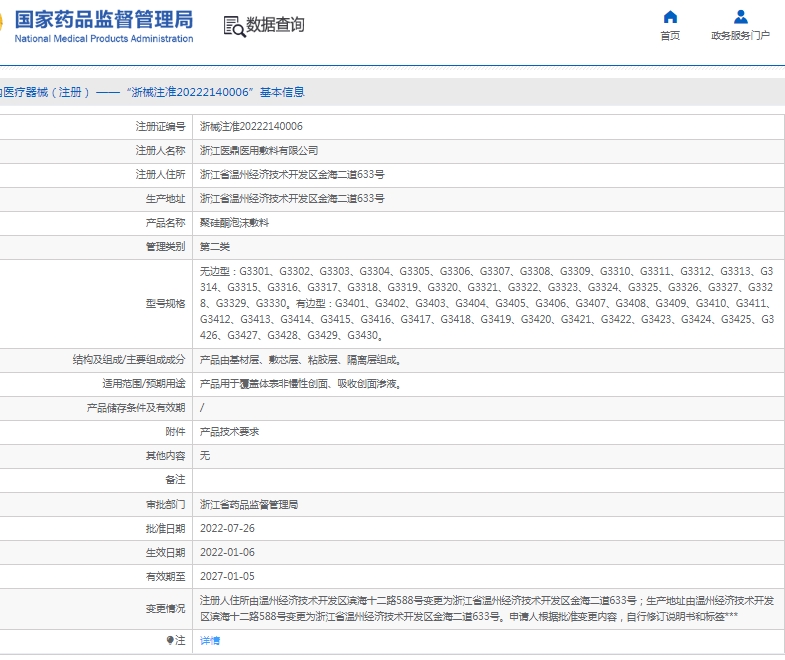Screen dimensions: 785x660
Task: Click the 无 value in 其他内容 row
Action: pos(205,456)
